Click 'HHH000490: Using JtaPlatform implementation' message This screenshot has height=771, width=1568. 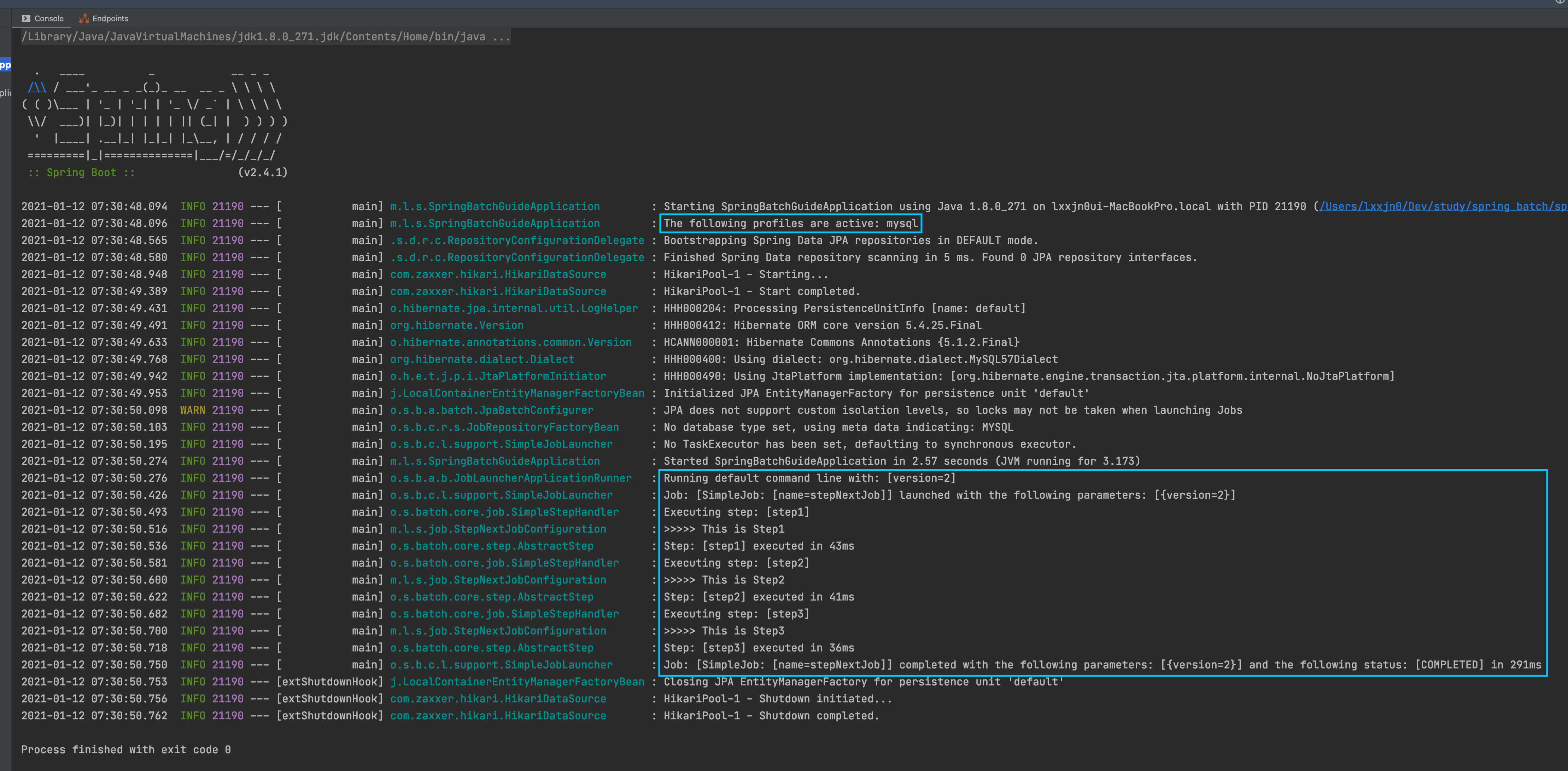[1029, 377]
